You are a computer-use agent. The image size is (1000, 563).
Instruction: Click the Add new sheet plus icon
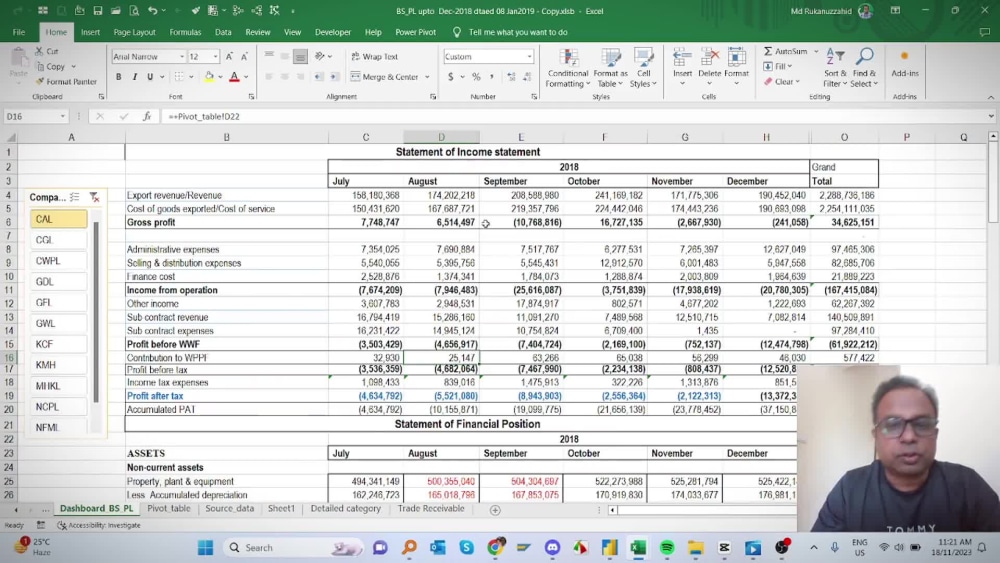495,510
